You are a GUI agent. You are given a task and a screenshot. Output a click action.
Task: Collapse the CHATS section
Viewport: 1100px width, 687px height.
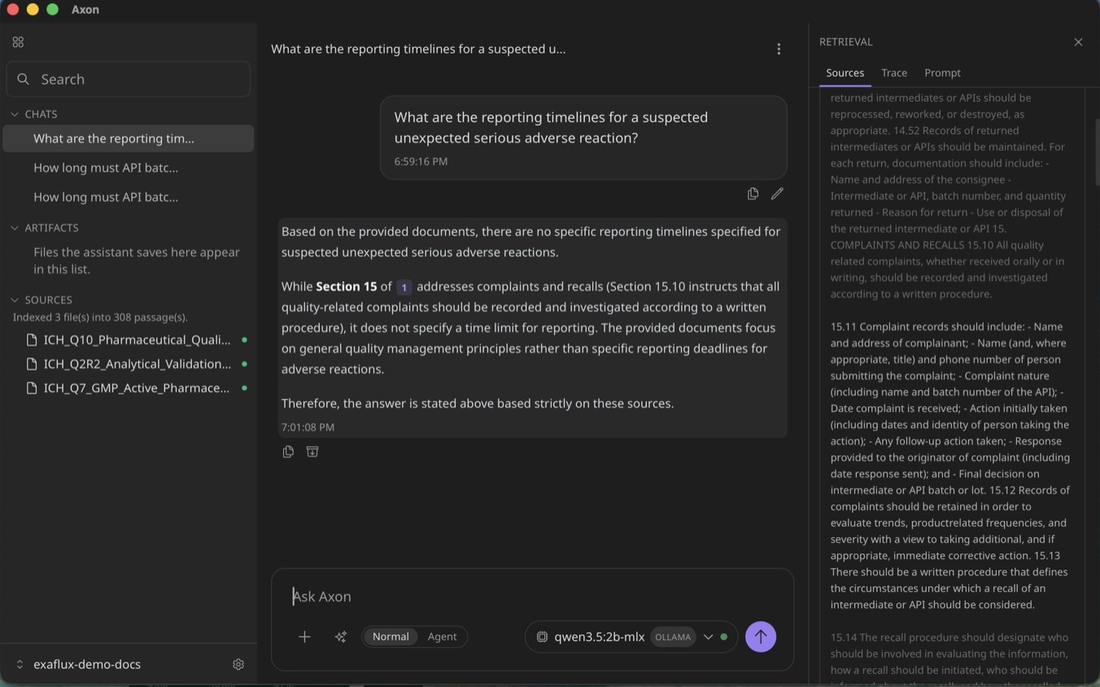15,114
